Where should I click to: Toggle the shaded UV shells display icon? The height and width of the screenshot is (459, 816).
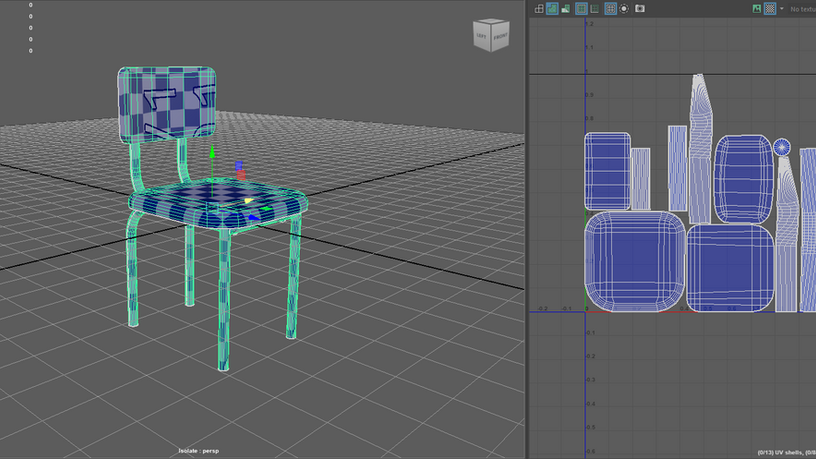point(552,8)
